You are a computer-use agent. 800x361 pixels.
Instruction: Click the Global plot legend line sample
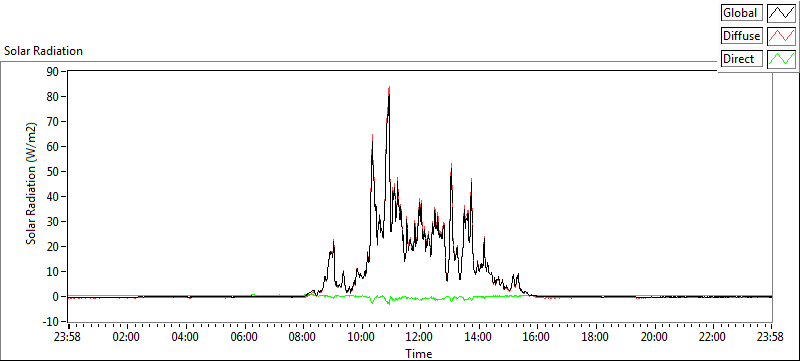click(781, 13)
